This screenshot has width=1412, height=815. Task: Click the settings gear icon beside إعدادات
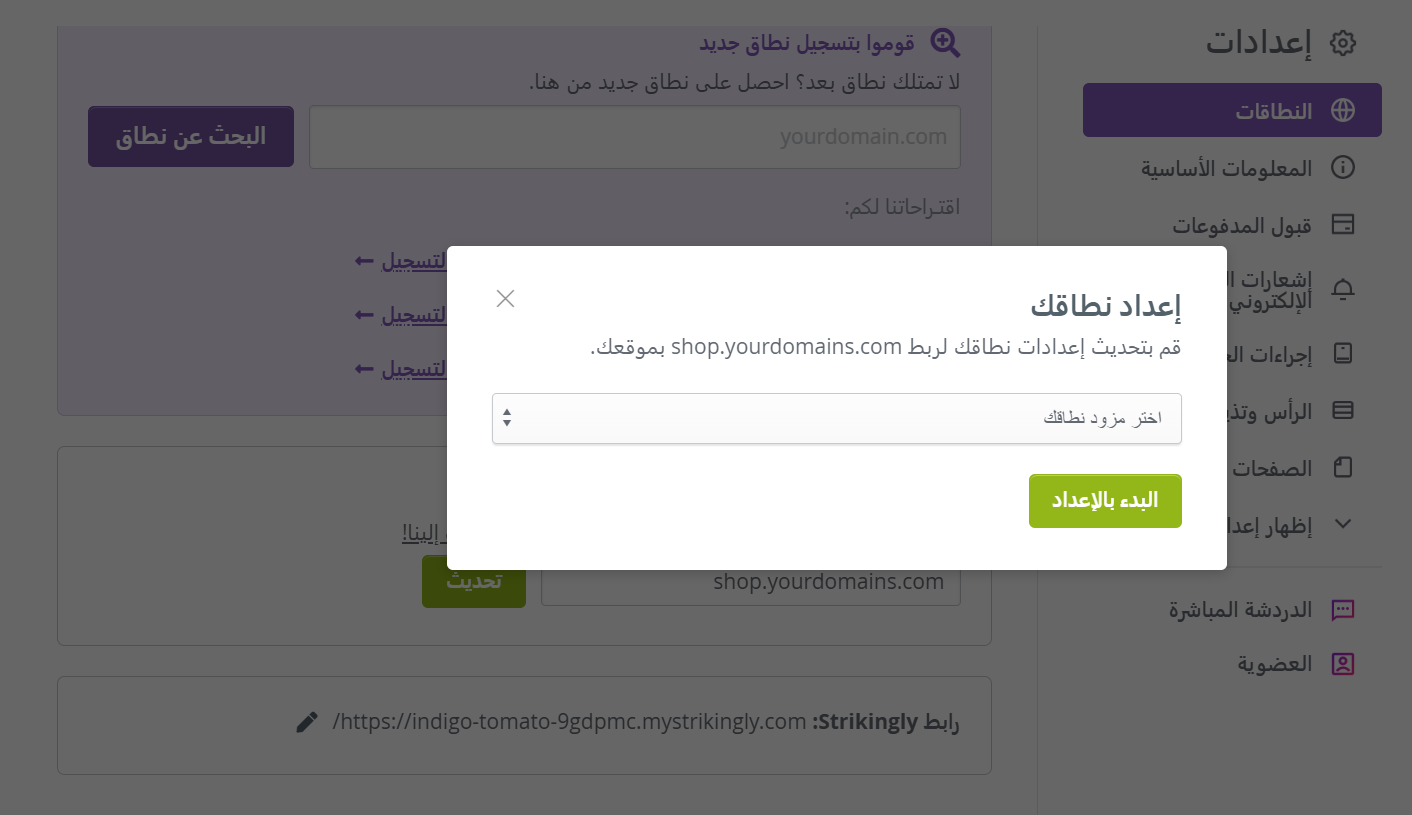point(1342,43)
